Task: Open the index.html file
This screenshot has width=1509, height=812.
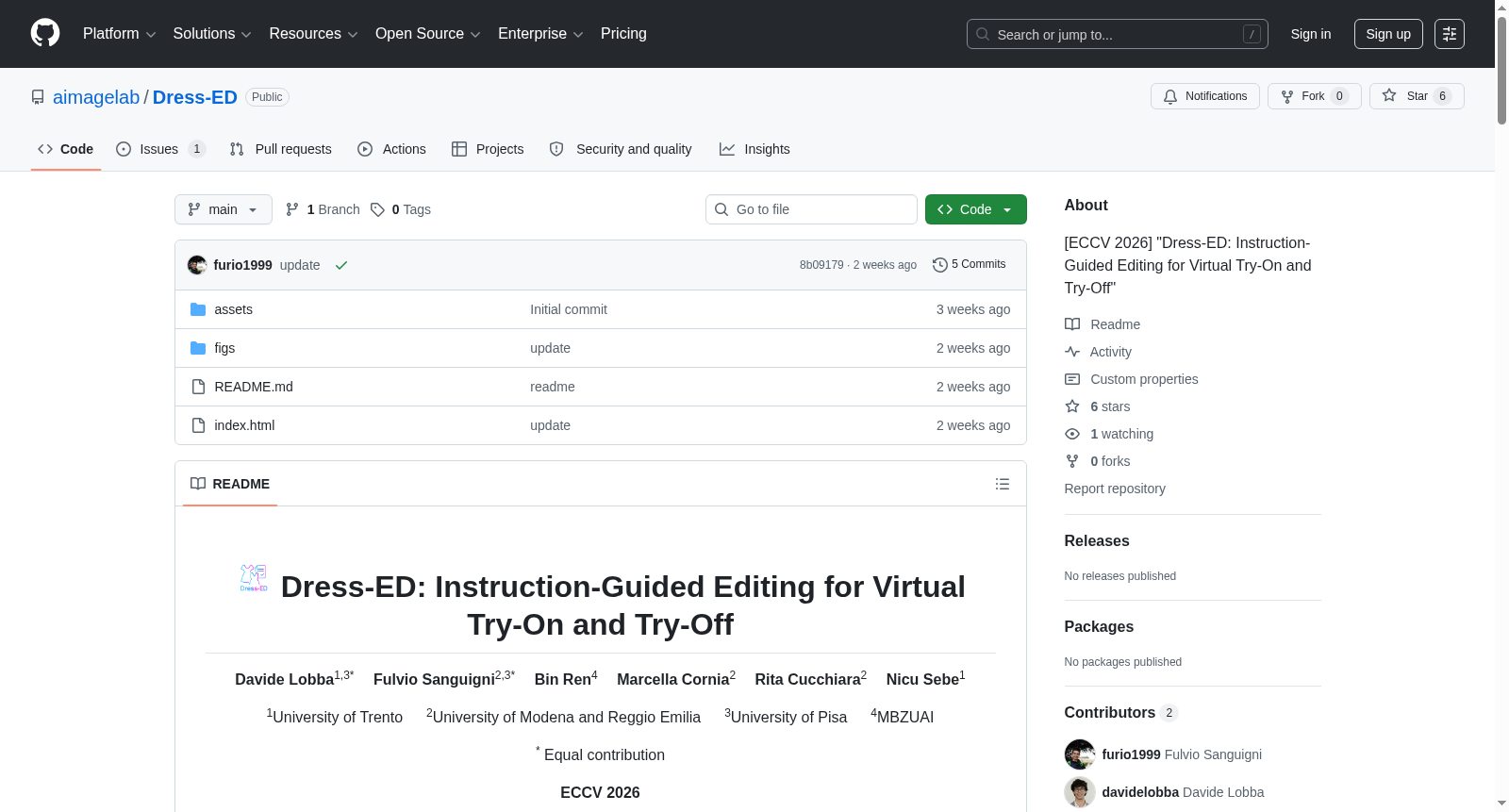Action: [x=244, y=425]
